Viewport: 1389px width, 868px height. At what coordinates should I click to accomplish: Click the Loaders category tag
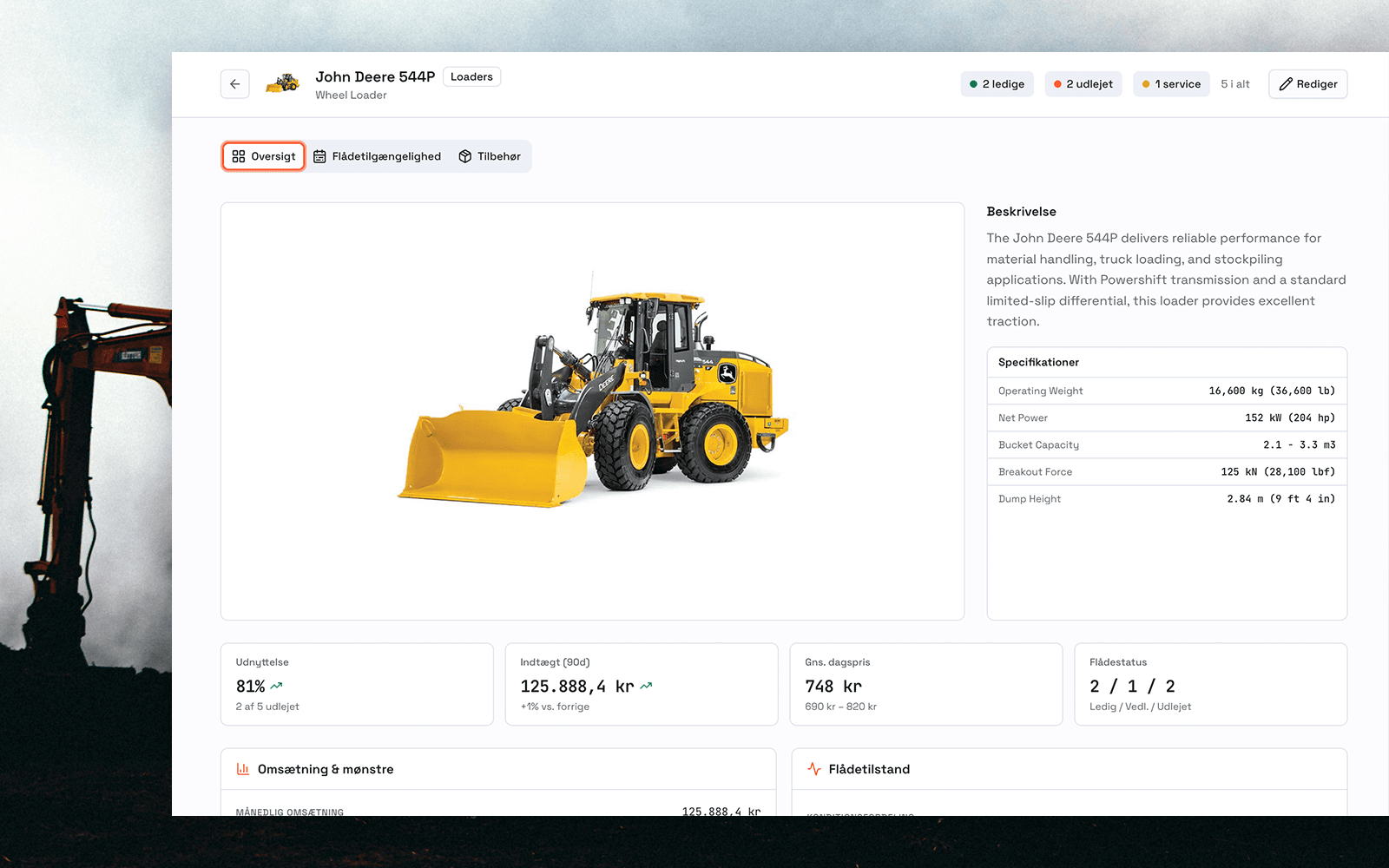tap(471, 76)
